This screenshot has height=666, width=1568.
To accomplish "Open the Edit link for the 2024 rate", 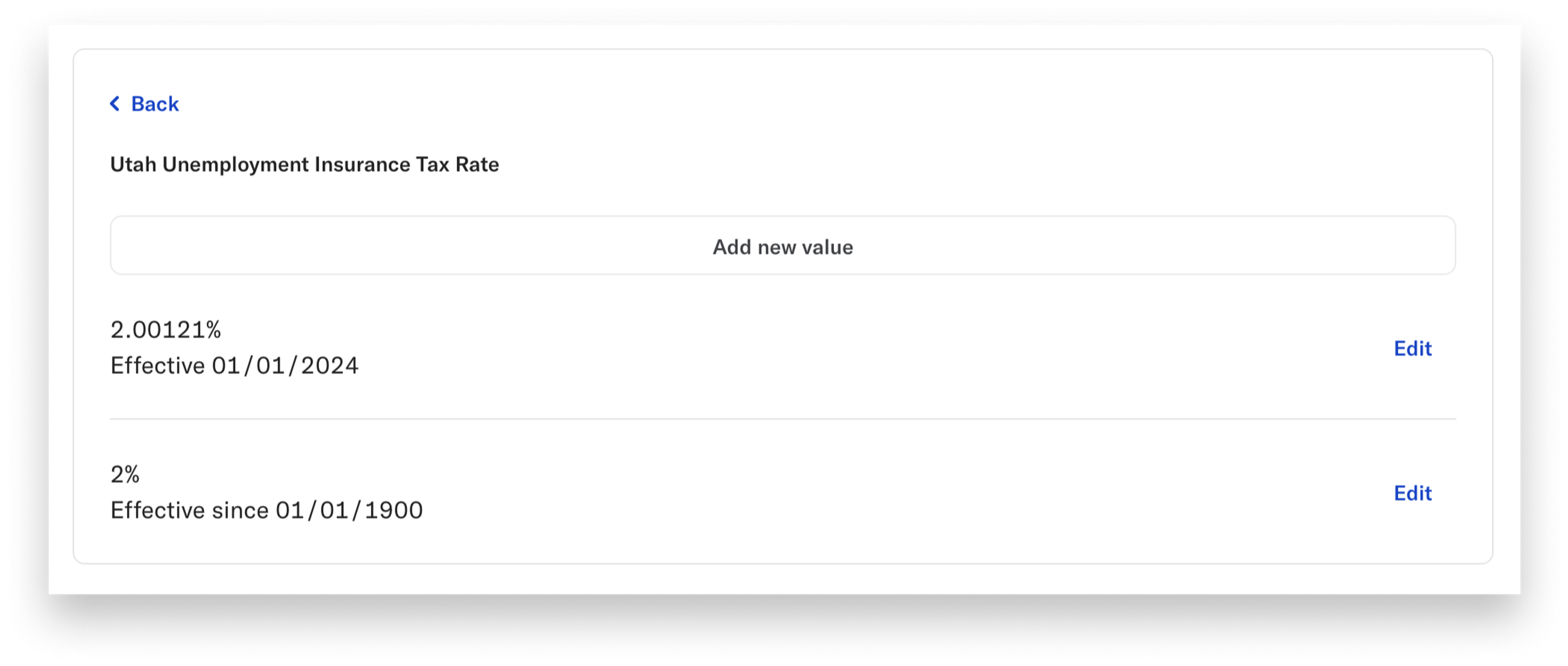I will point(1412,348).
